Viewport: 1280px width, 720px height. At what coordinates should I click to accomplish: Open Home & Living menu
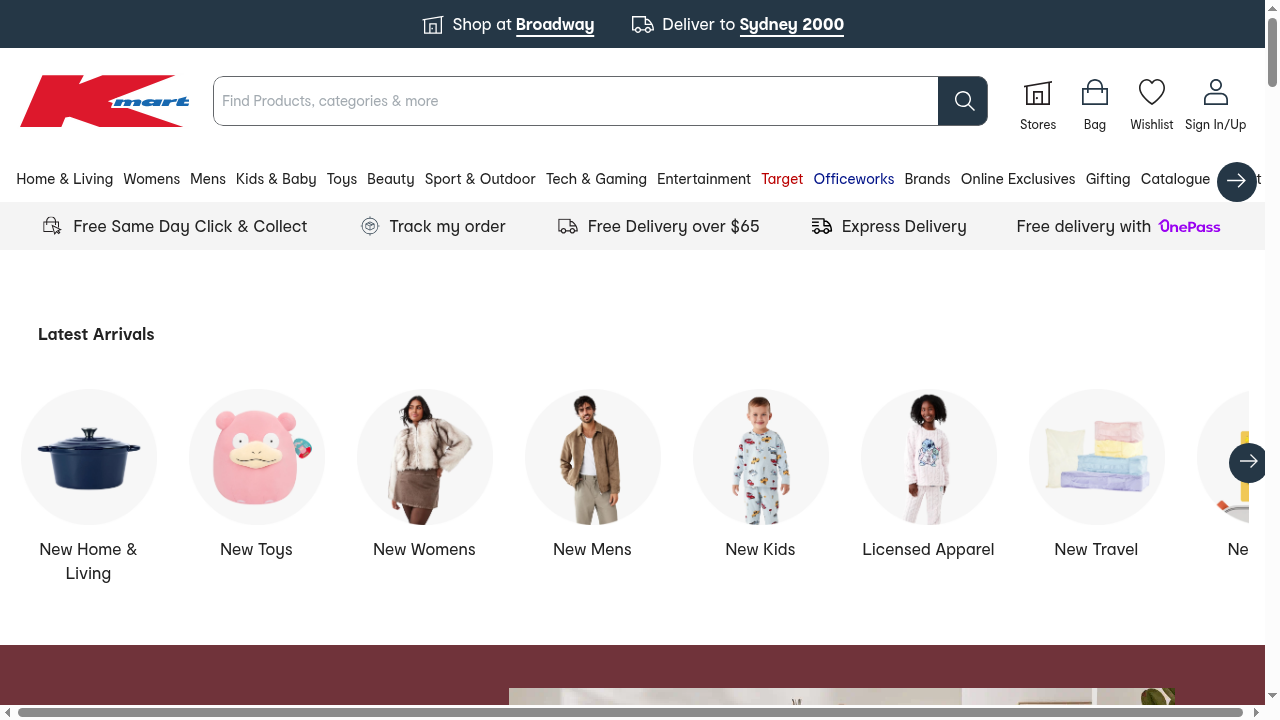(x=65, y=179)
